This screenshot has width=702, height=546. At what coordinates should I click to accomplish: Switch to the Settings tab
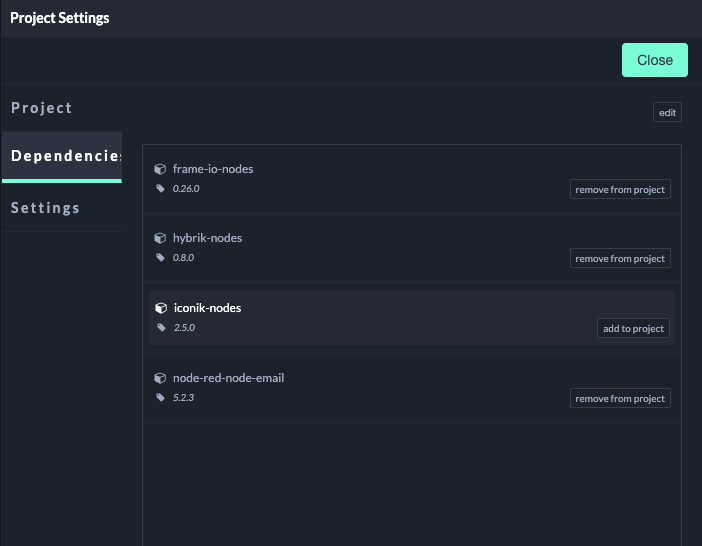(x=62, y=208)
